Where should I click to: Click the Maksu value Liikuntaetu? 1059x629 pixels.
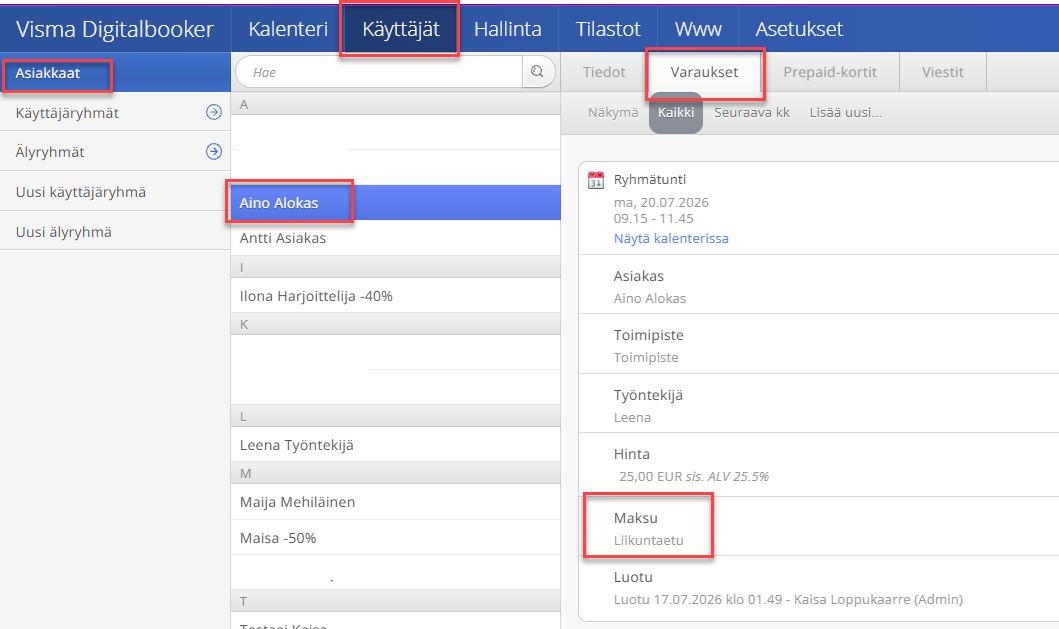[648, 540]
